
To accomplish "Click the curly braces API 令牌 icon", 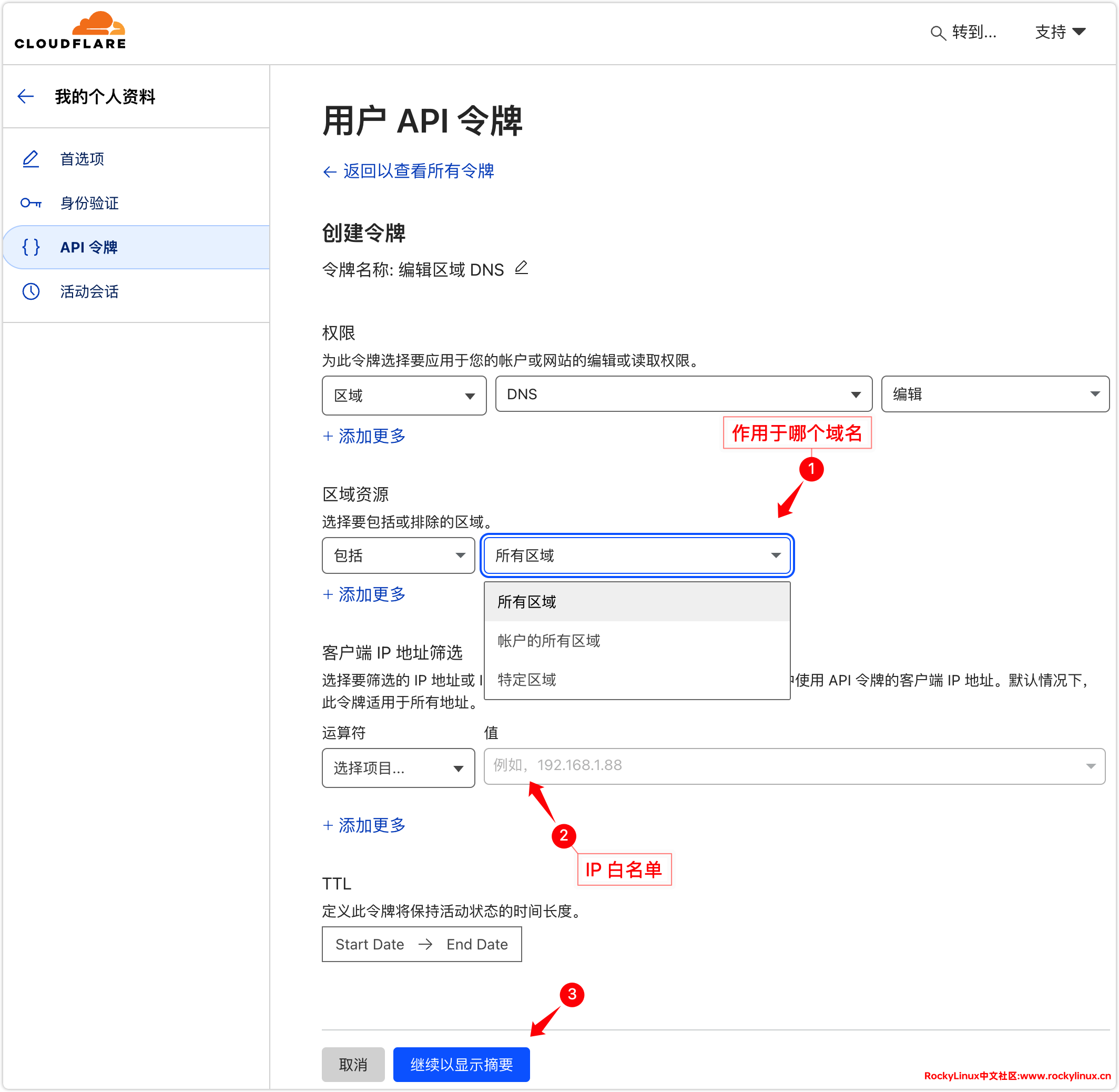I will [x=31, y=247].
